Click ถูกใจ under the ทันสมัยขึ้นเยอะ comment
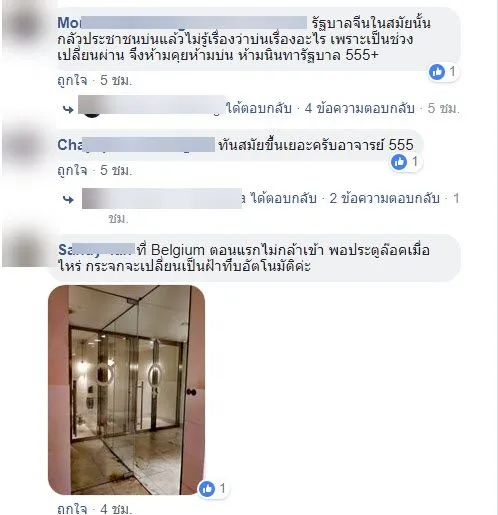498x515 pixels. 72,170
